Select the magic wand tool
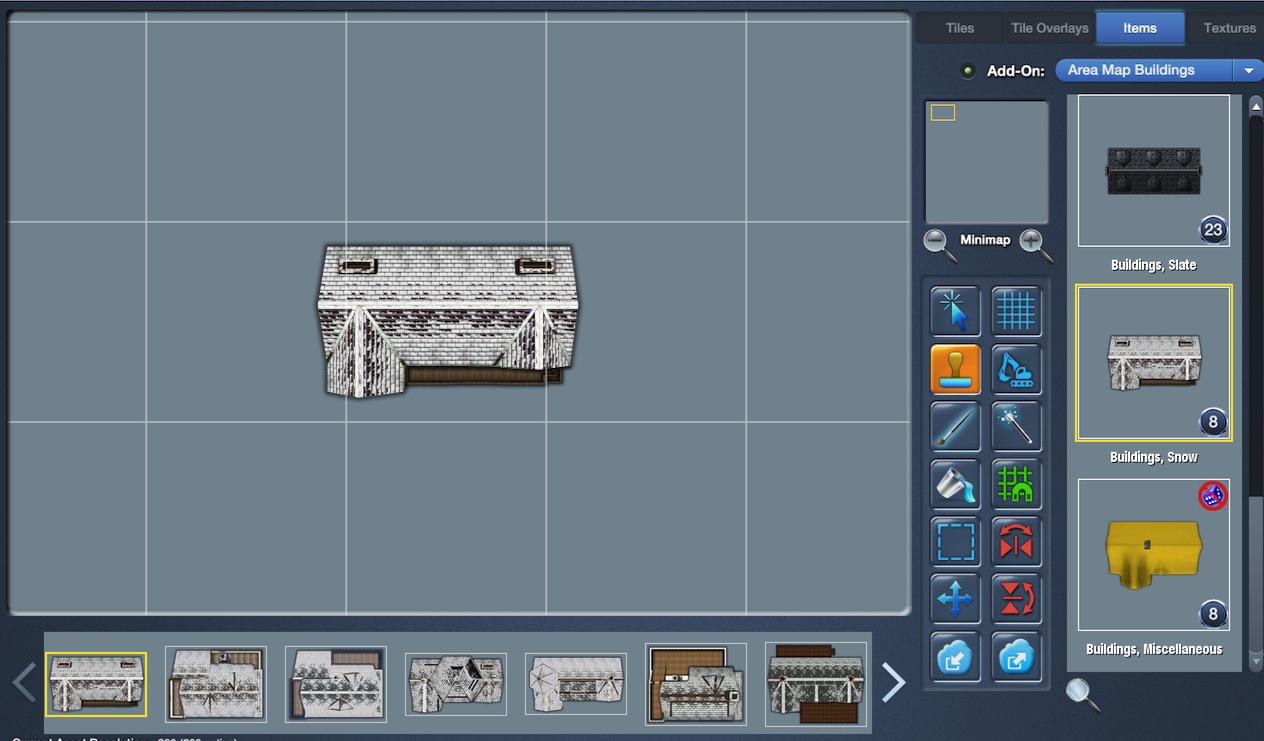1264x741 pixels. click(1016, 427)
